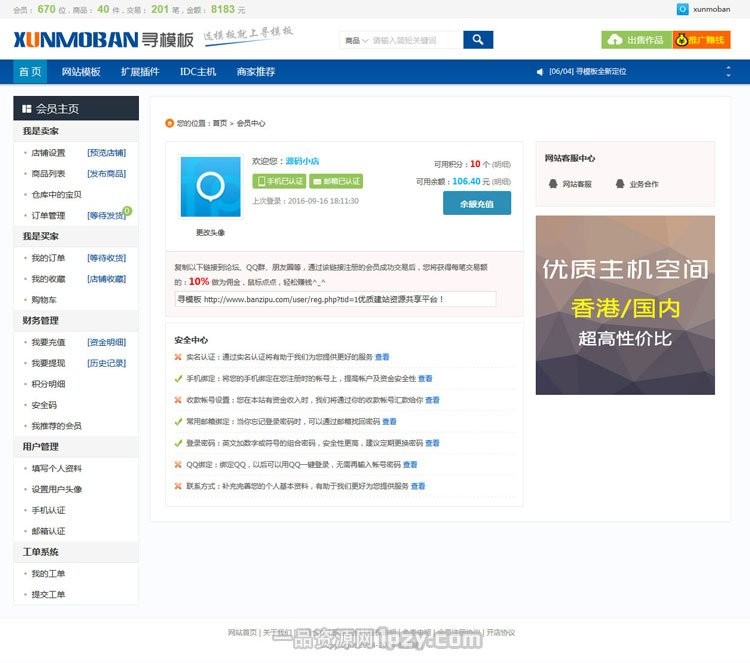The height and width of the screenshot is (663, 750).
Task: Open 仓库中的宝贝 in the sidebar
Action: [56, 195]
